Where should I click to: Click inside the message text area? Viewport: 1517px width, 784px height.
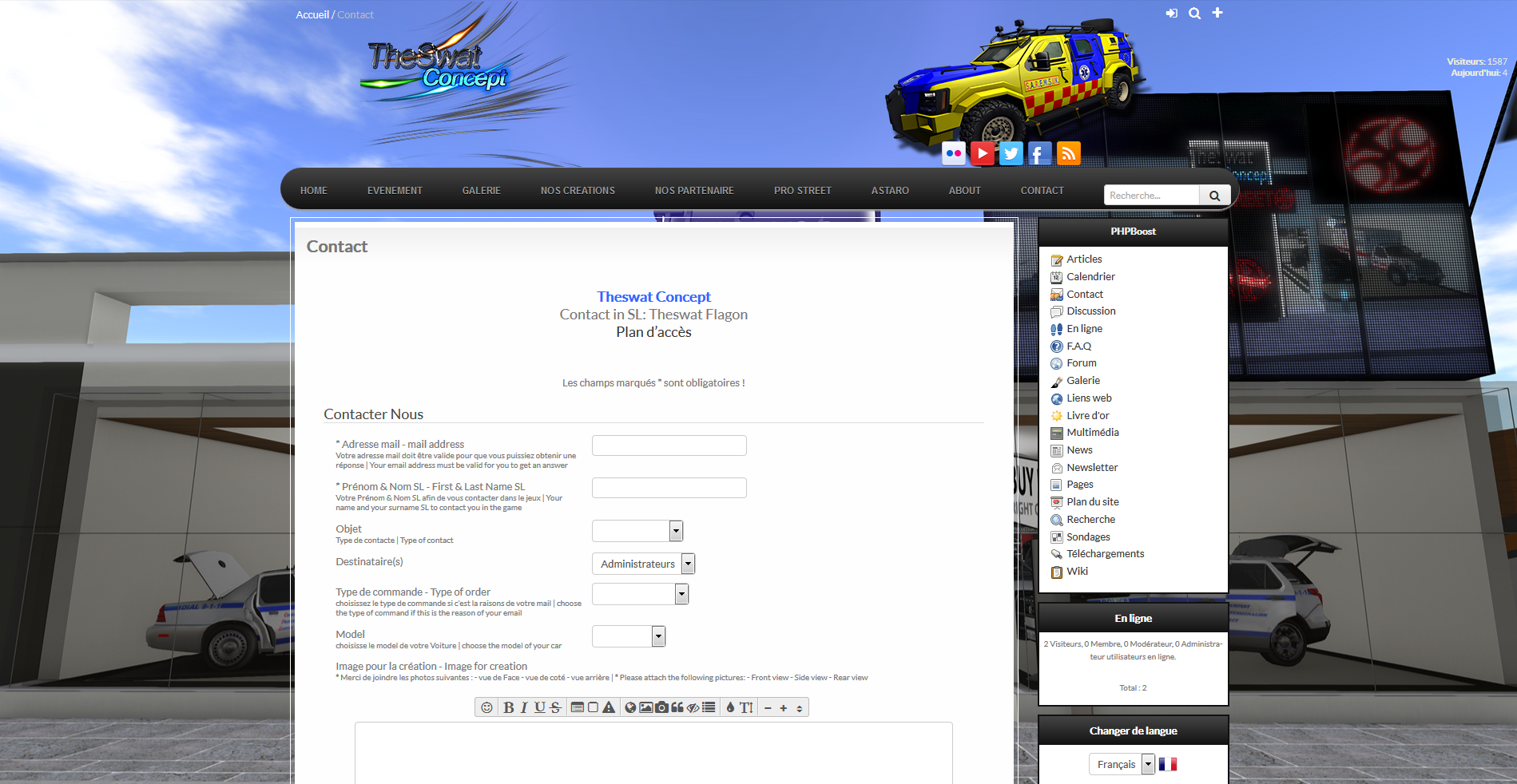click(x=653, y=753)
